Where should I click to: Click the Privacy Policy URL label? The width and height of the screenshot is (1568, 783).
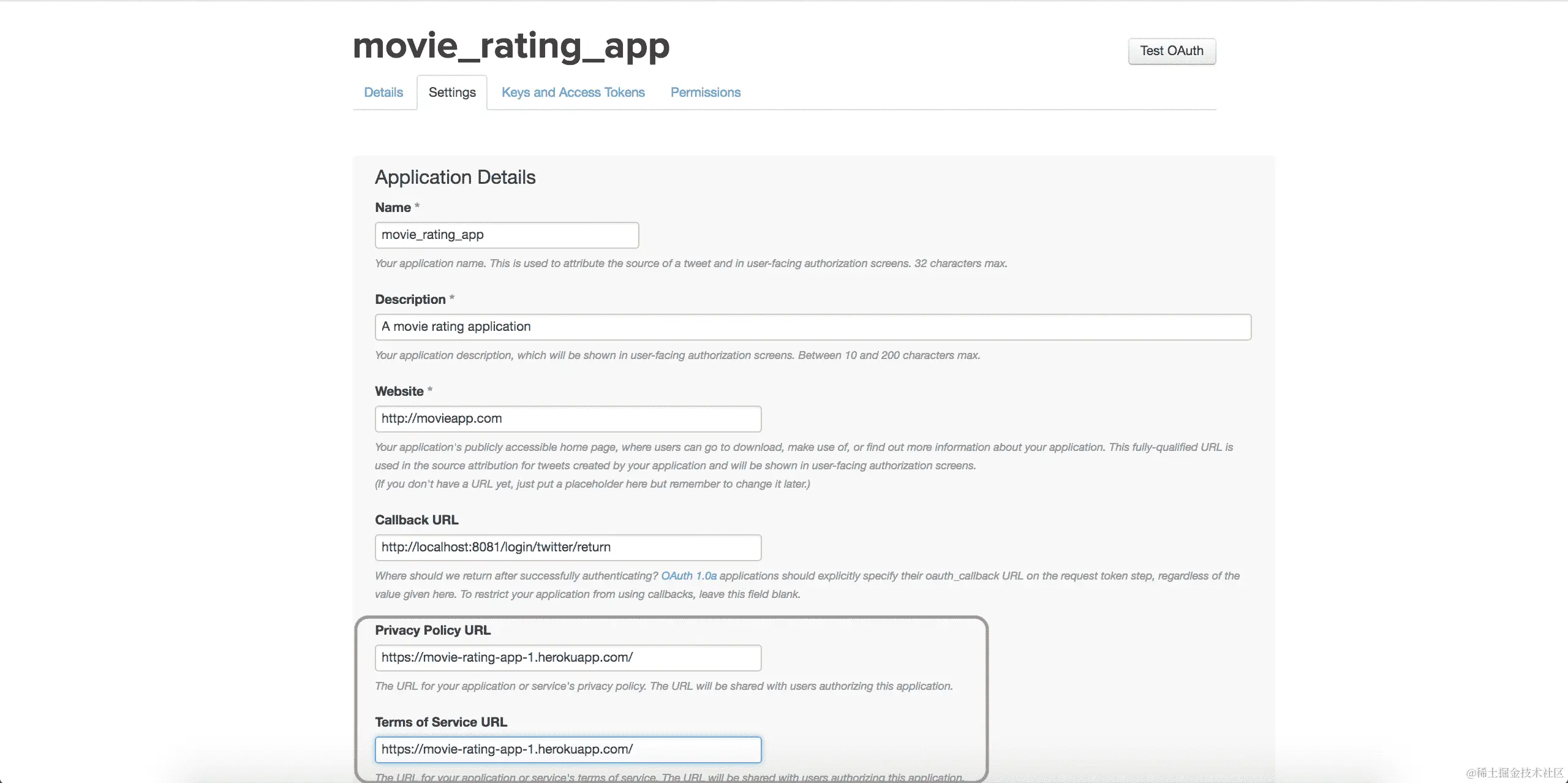coord(432,630)
